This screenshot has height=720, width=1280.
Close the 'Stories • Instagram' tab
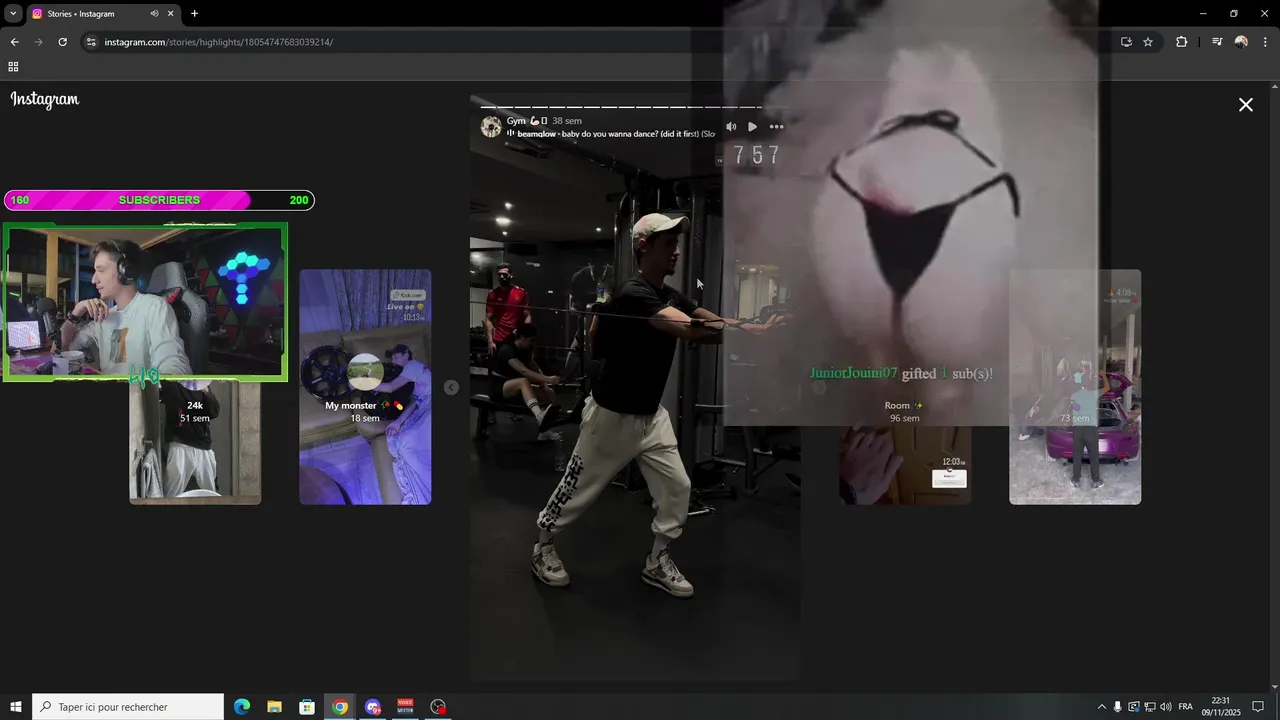[x=170, y=14]
